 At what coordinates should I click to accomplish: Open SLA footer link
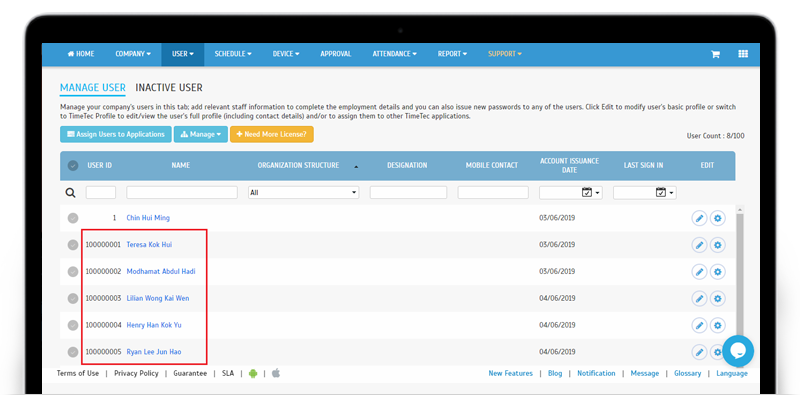point(228,374)
